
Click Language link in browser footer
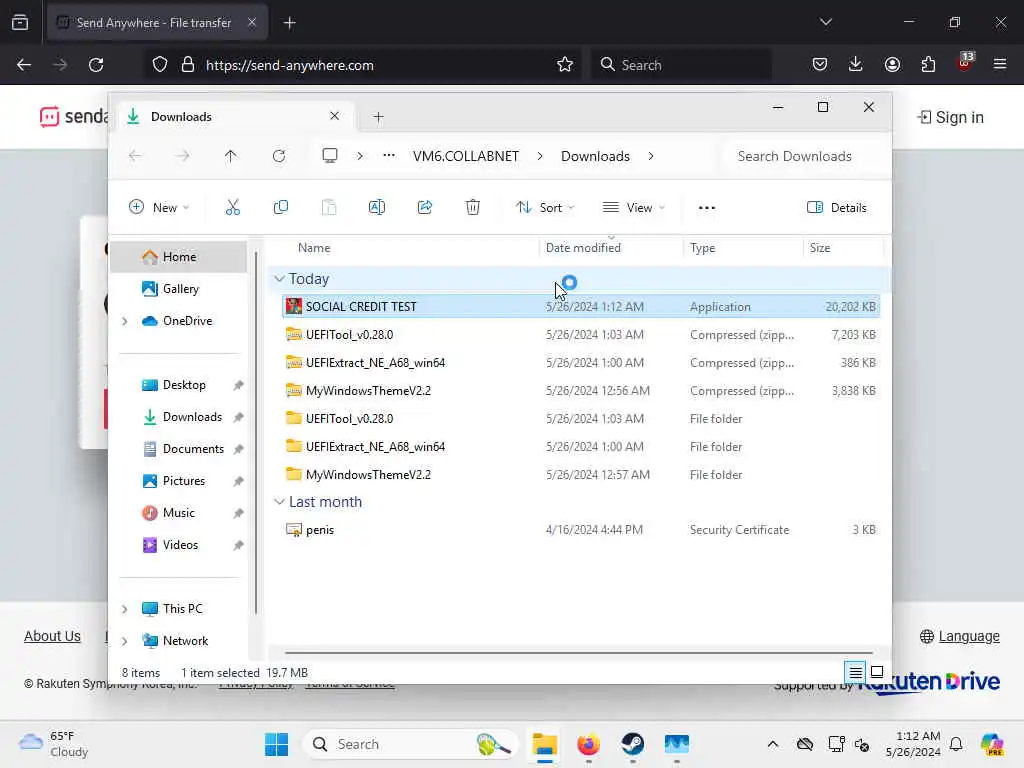[x=959, y=636]
